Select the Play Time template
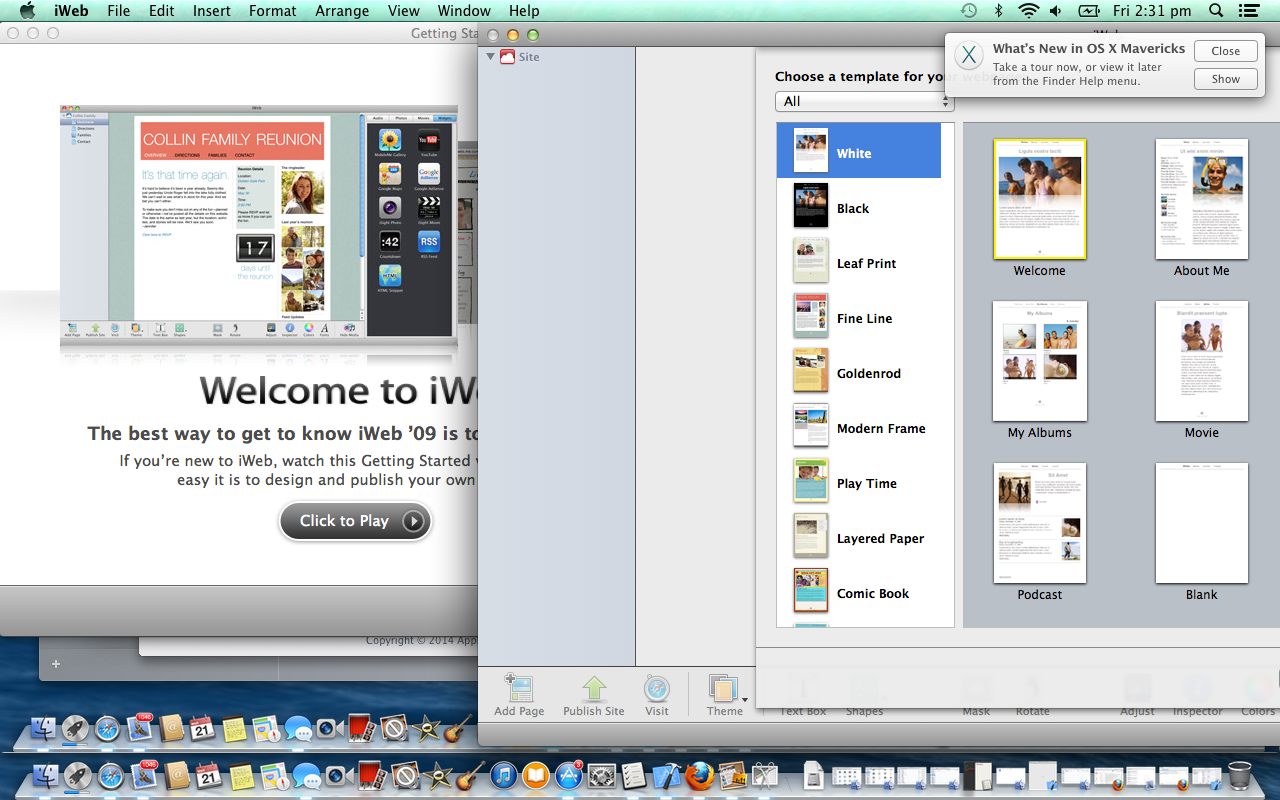1280x800 pixels. coord(859,481)
